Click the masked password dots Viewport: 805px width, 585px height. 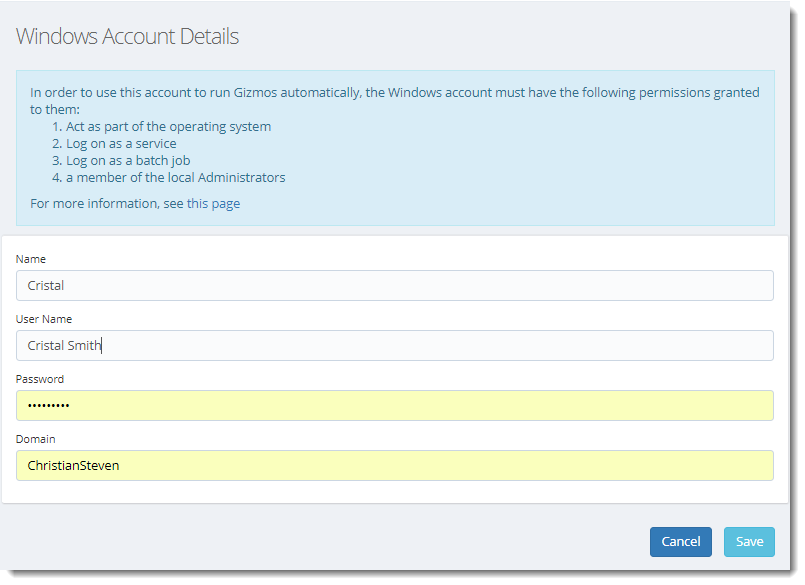click(x=48, y=406)
